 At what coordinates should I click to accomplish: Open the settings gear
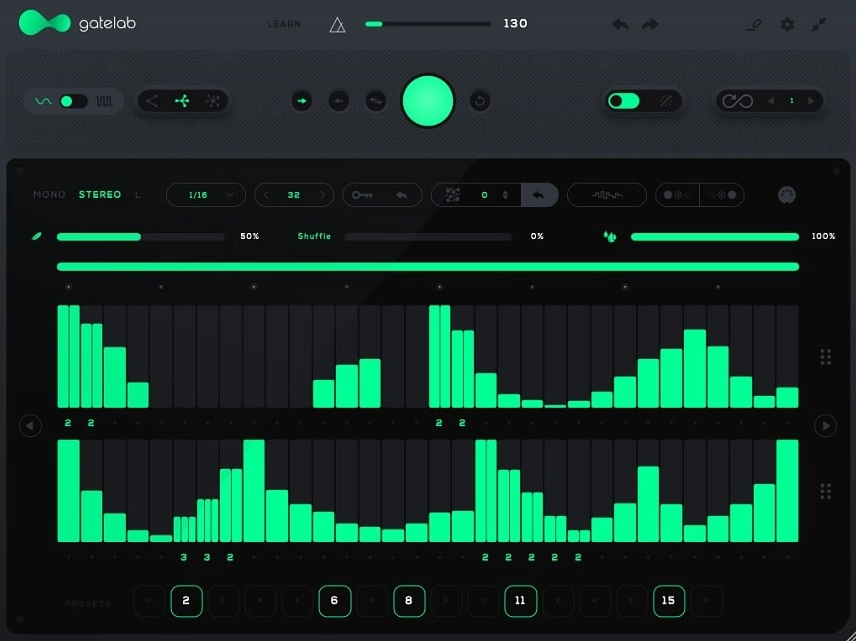click(x=787, y=24)
